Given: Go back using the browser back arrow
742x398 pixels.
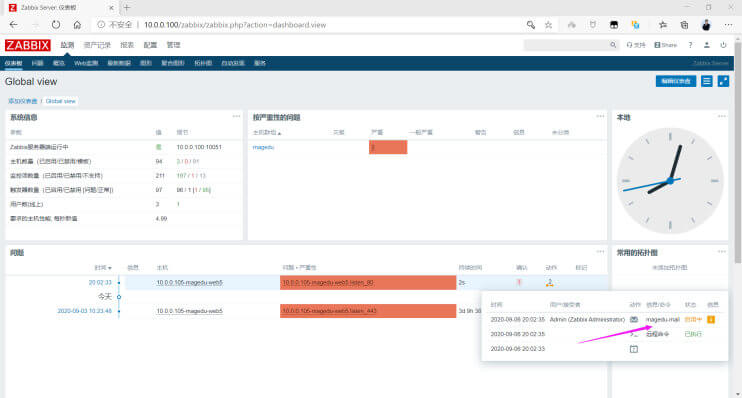Looking at the screenshot, I should [x=14, y=25].
